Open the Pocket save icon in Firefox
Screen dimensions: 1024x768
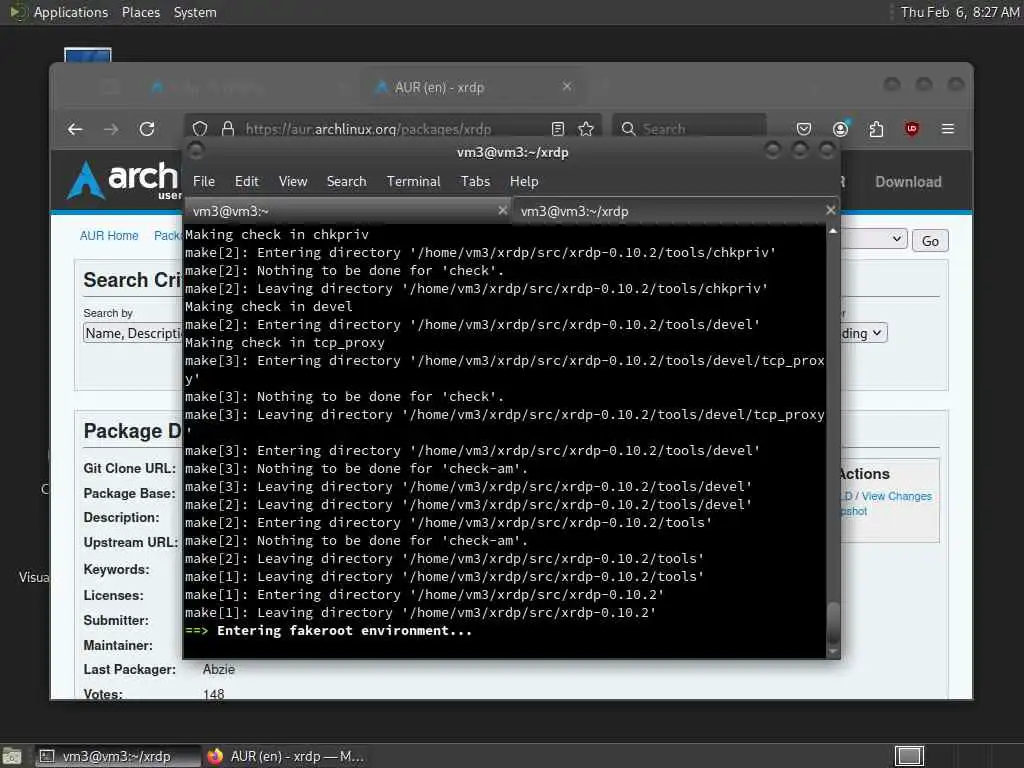coord(804,129)
